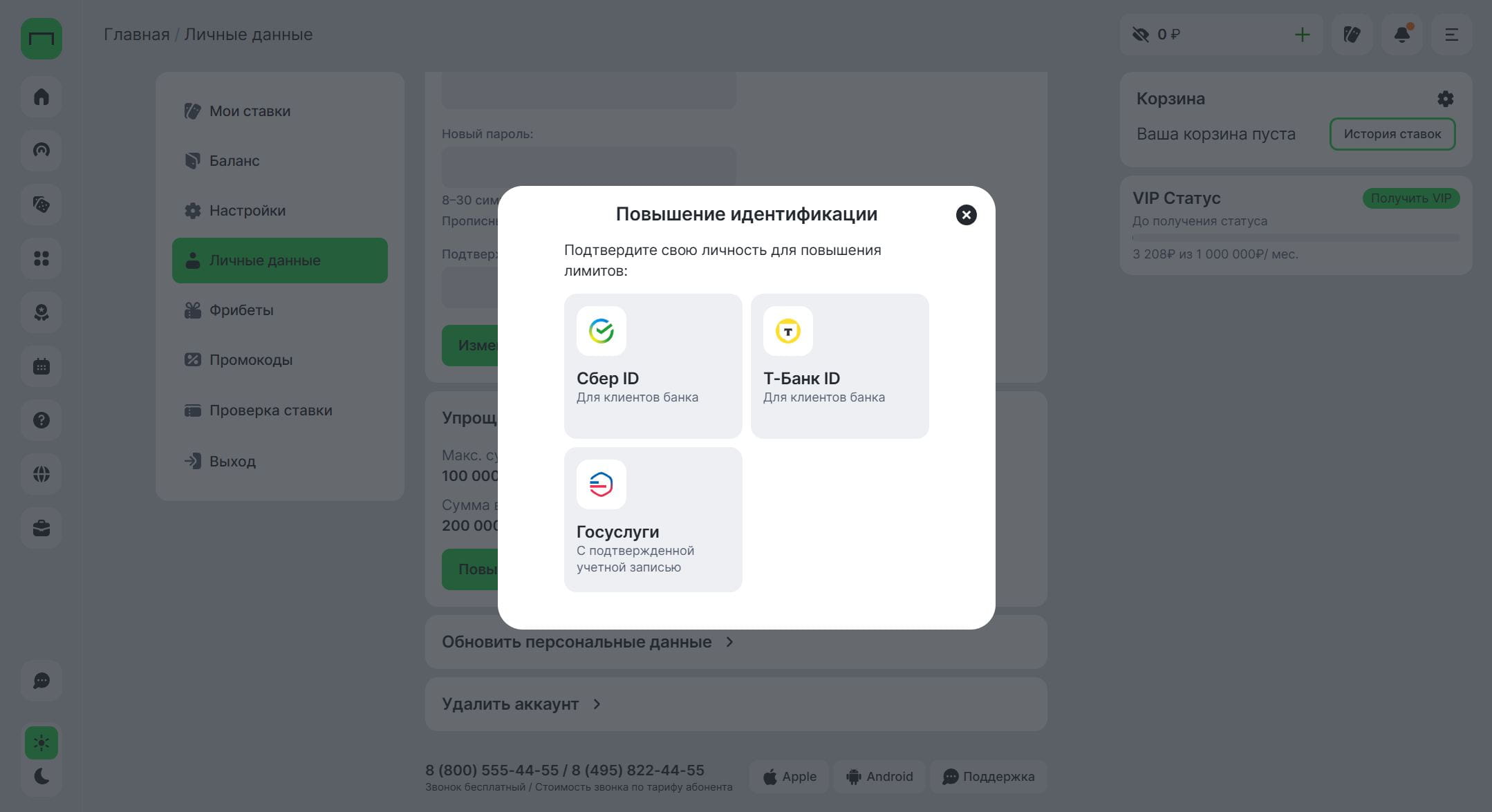Click the Android app button

tap(879, 777)
